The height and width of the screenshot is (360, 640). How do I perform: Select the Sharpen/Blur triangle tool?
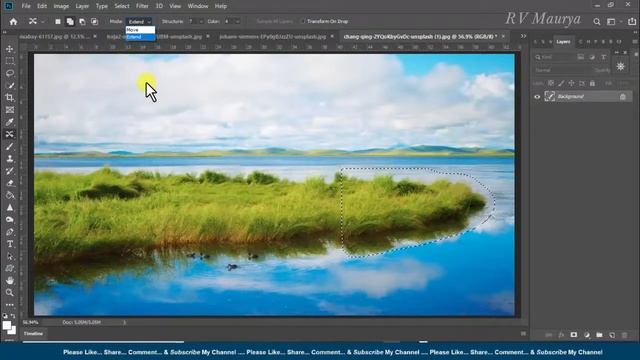9,207
